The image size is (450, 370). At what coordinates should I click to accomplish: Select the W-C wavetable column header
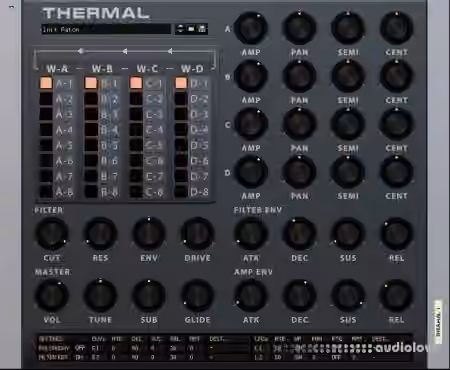tap(147, 69)
